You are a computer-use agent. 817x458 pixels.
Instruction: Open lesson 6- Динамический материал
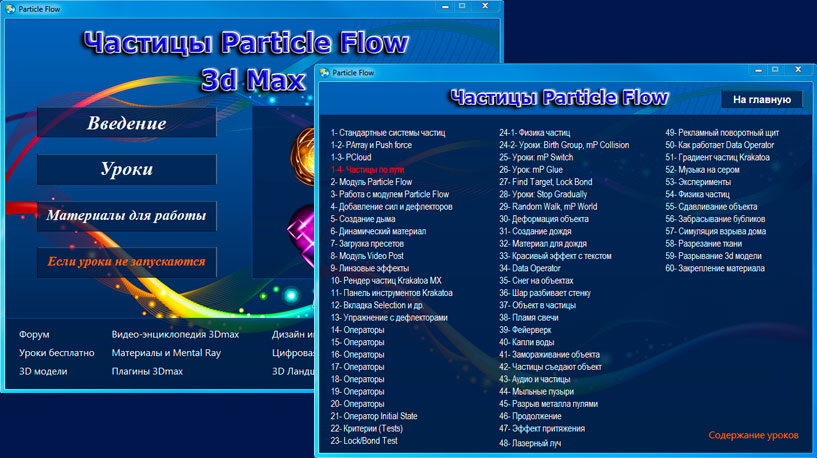(x=378, y=231)
